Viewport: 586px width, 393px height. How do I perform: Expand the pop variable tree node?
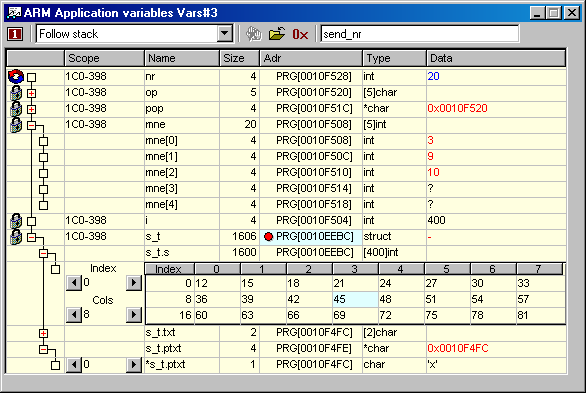31,109
